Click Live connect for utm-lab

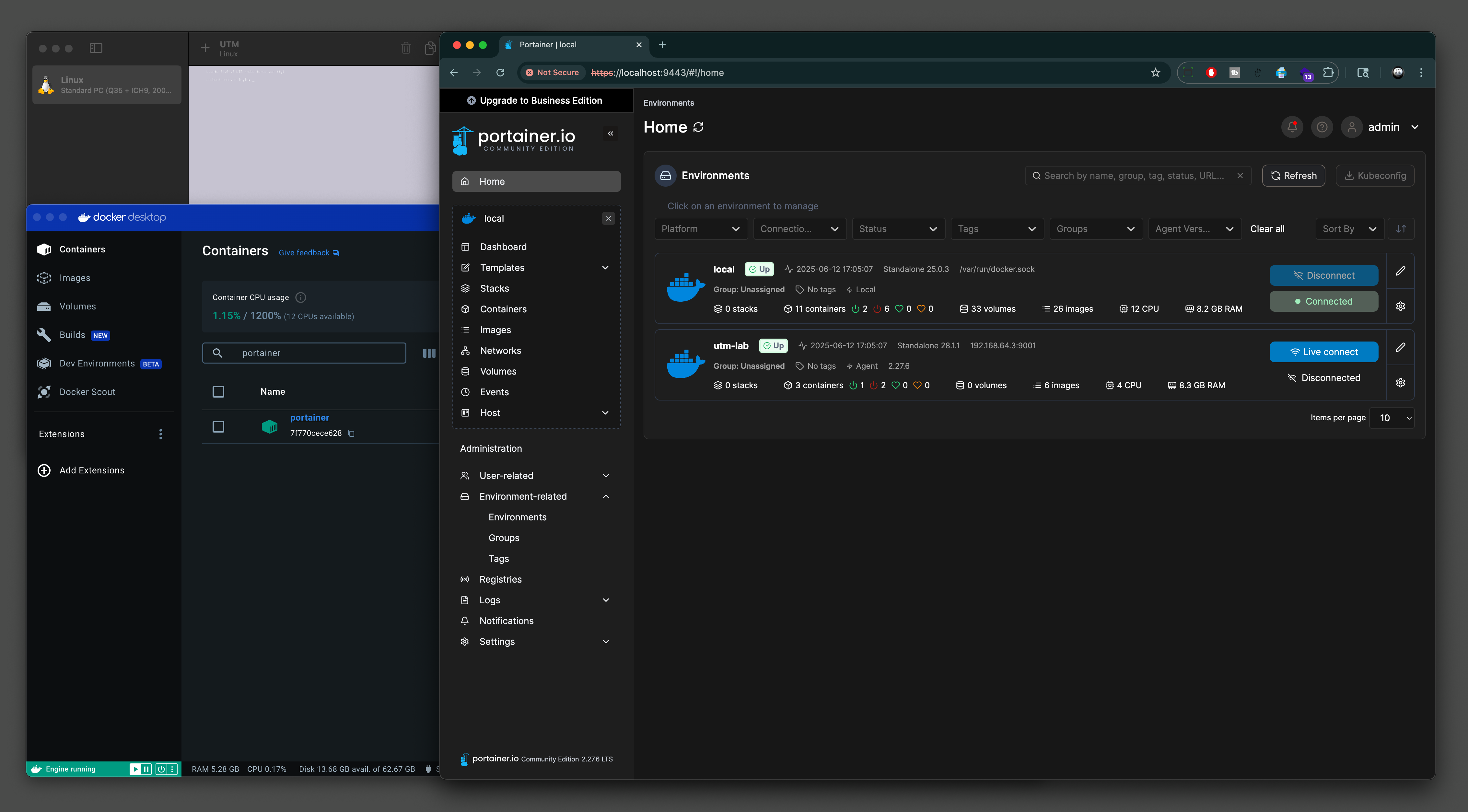(x=1324, y=352)
